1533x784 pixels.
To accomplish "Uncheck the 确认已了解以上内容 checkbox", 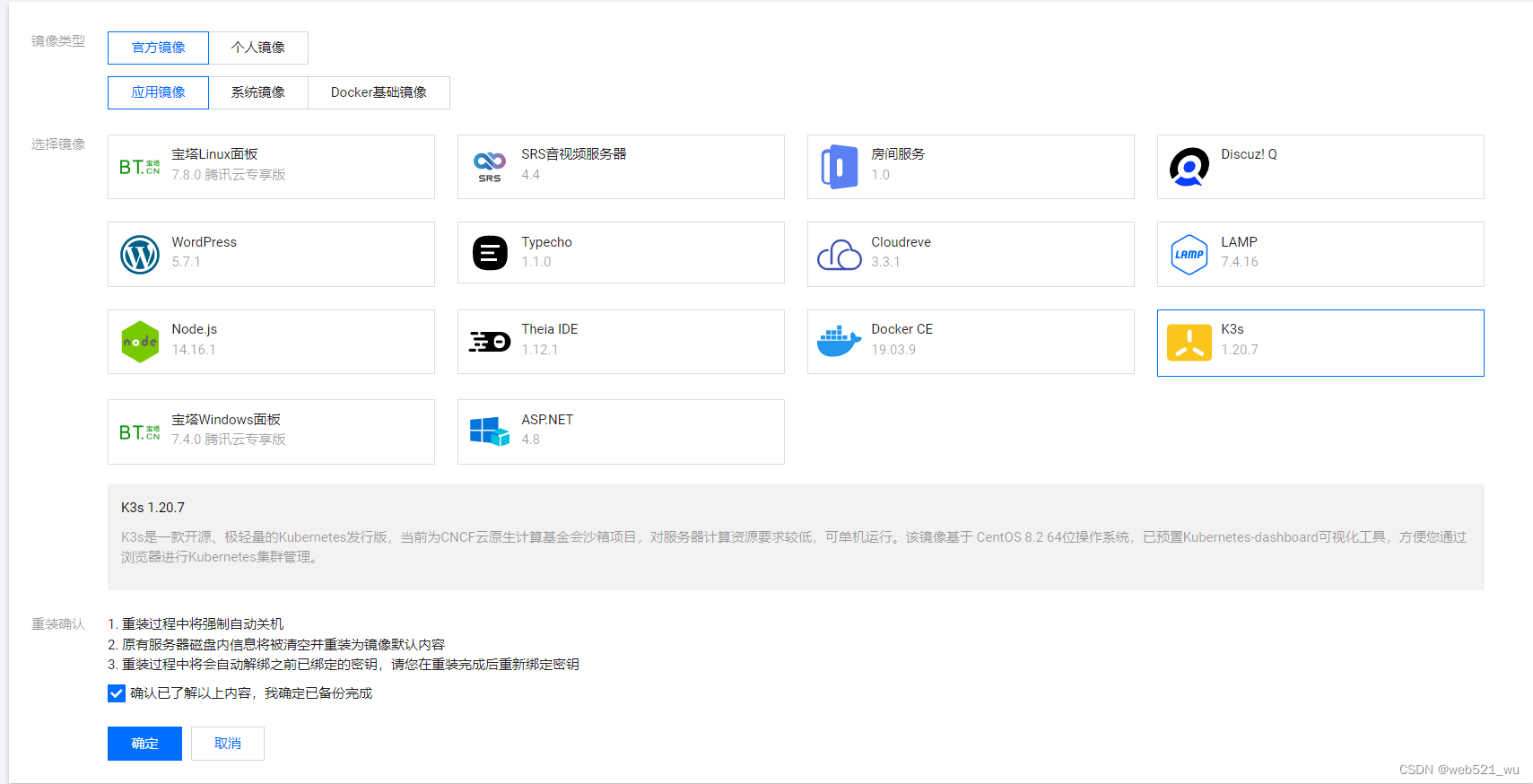I will (117, 693).
